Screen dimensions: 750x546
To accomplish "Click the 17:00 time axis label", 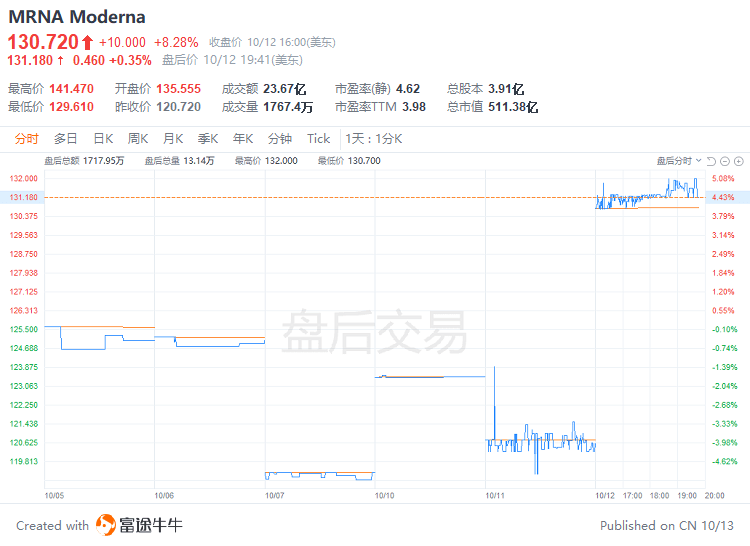I will (x=632, y=495).
